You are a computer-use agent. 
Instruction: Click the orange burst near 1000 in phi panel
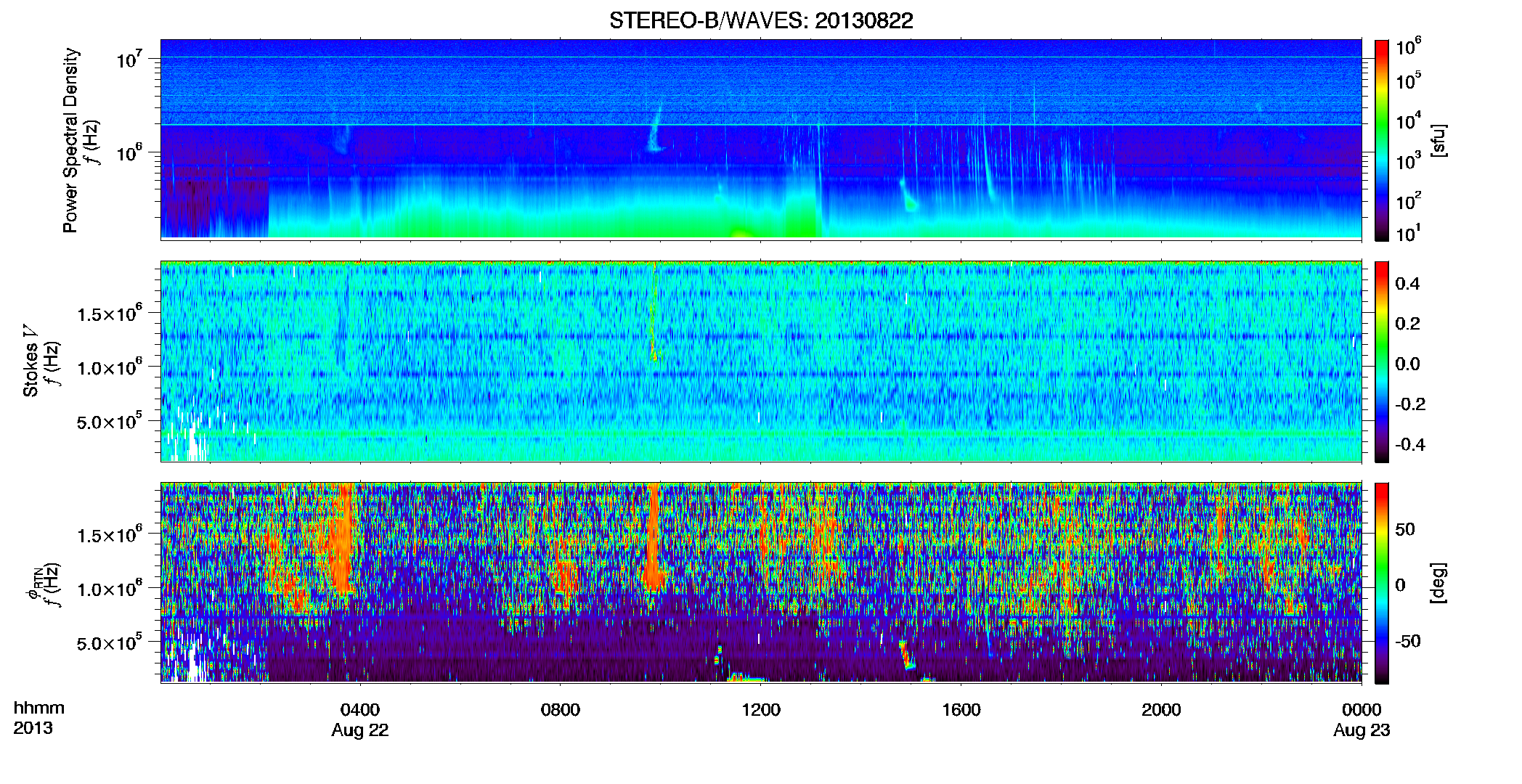(x=654, y=537)
